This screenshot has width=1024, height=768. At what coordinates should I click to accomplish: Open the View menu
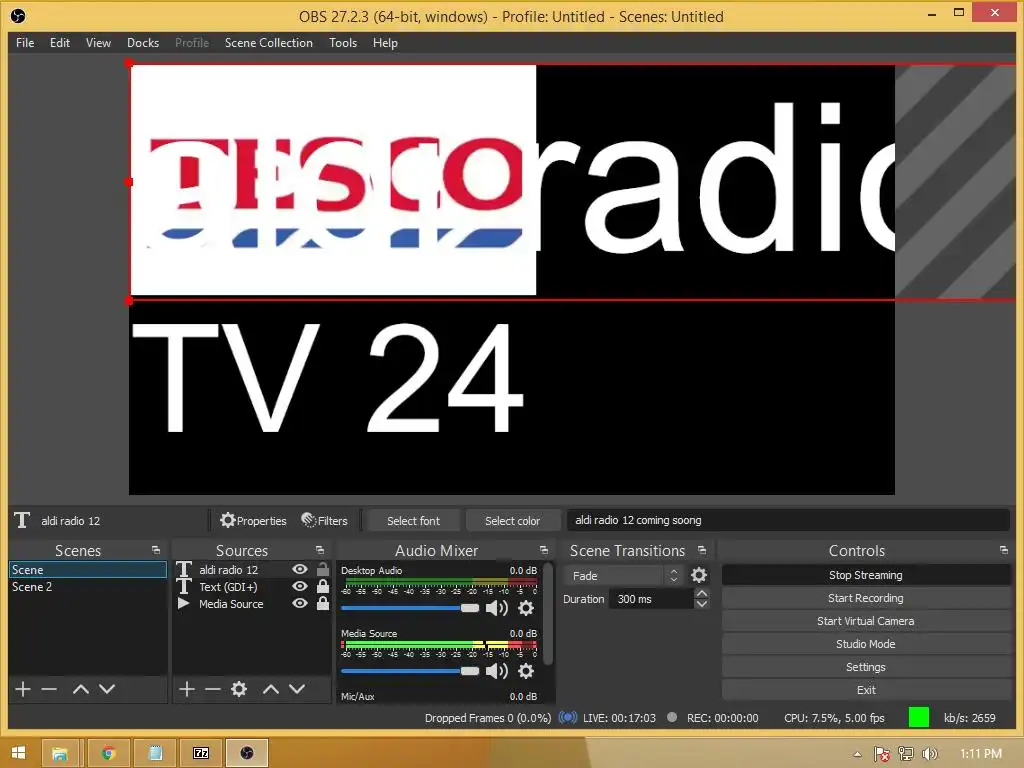coord(98,42)
